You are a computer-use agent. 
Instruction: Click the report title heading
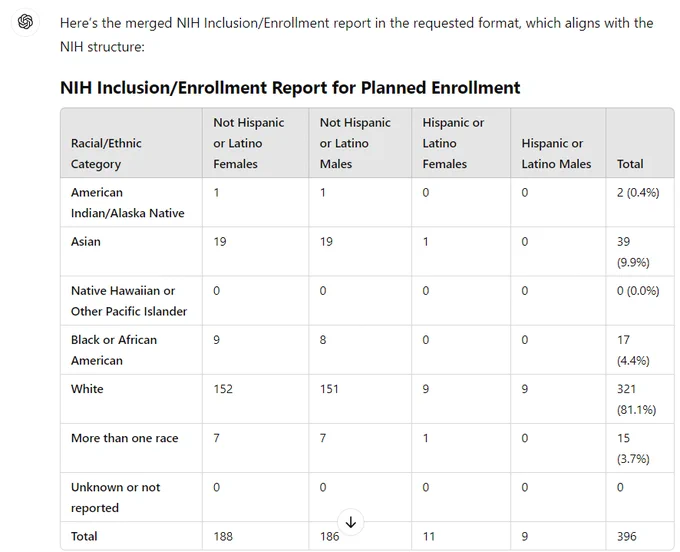click(290, 88)
